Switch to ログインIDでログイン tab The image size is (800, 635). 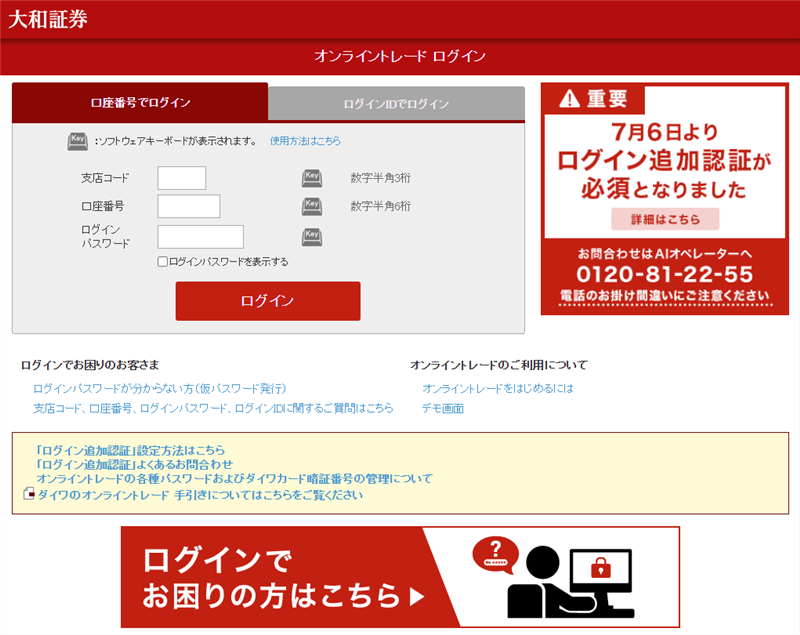click(396, 104)
